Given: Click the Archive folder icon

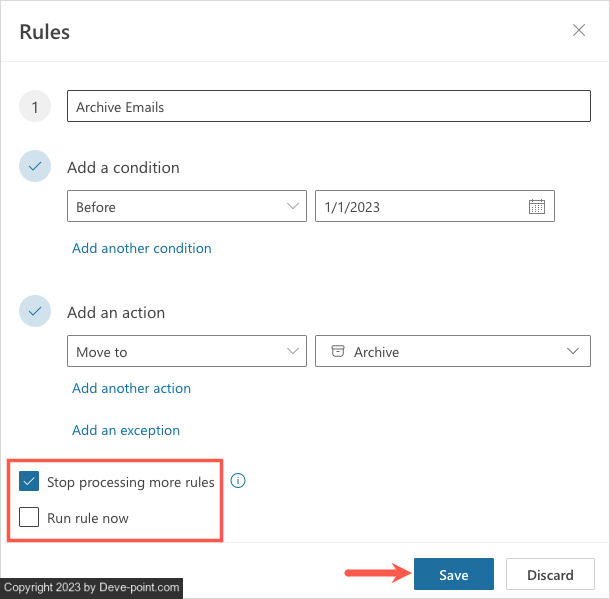Looking at the screenshot, I should 337,351.
